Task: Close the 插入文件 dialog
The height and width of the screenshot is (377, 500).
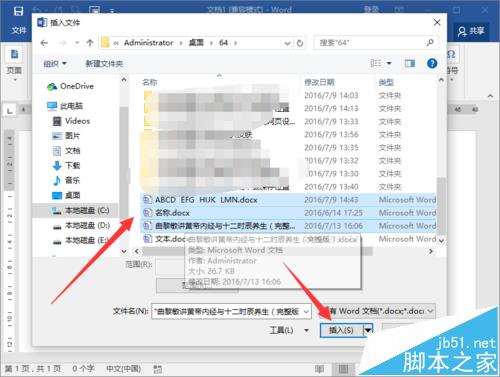Action: [x=437, y=22]
